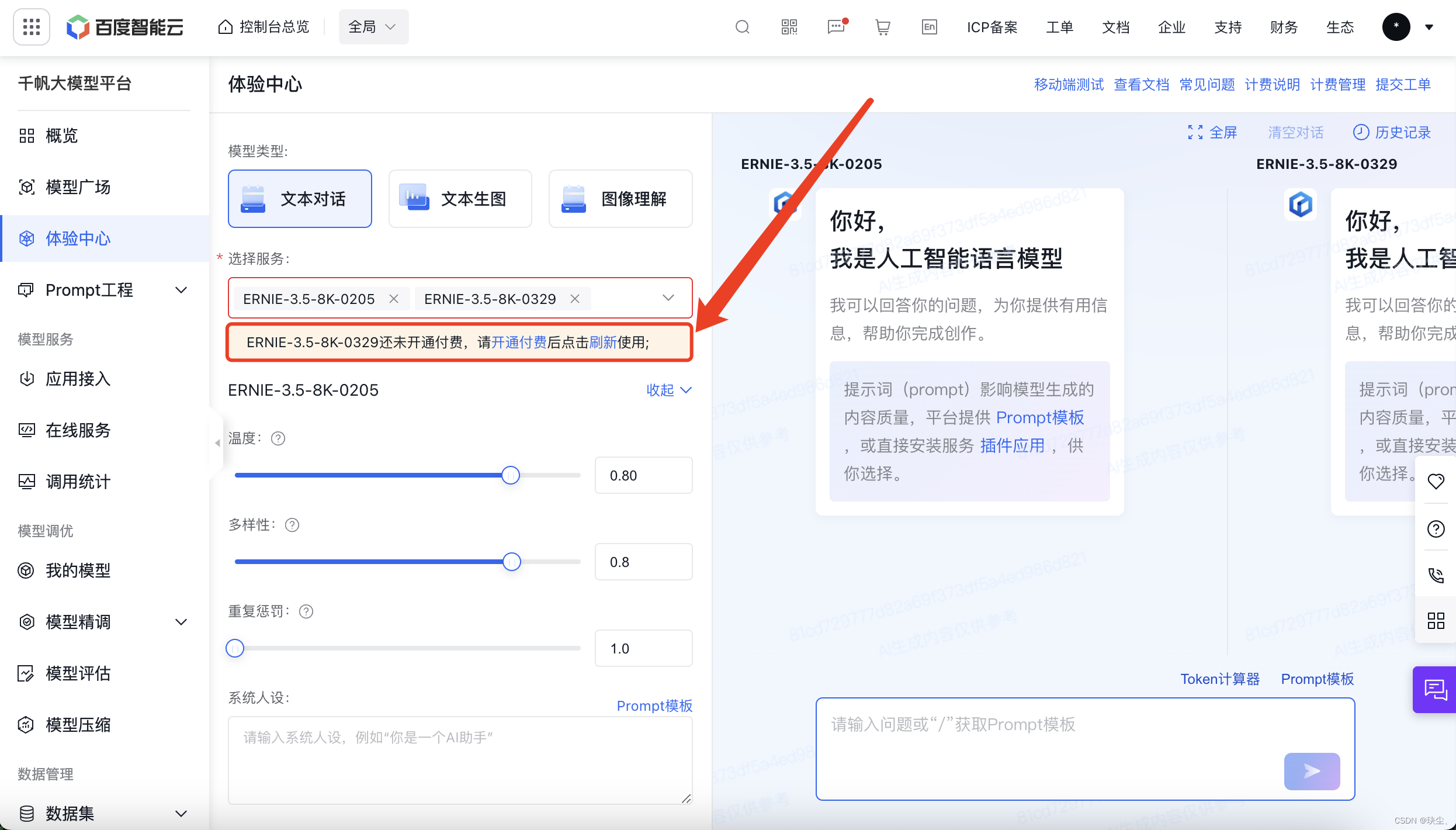Open the messages notification icon
The width and height of the screenshot is (1456, 830).
(x=836, y=27)
